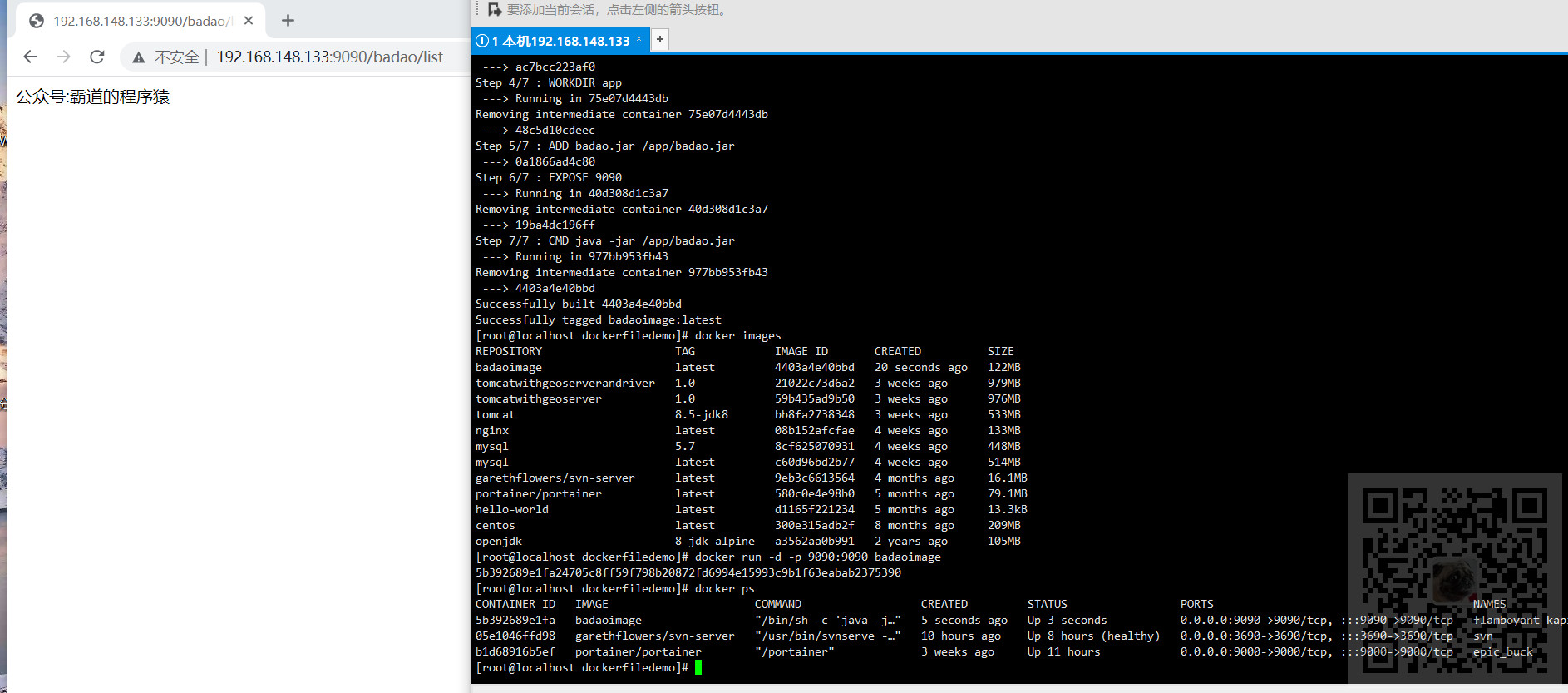1568x693 pixels.
Task: Select the browser address bar URL
Action: pyautogui.click(x=330, y=57)
